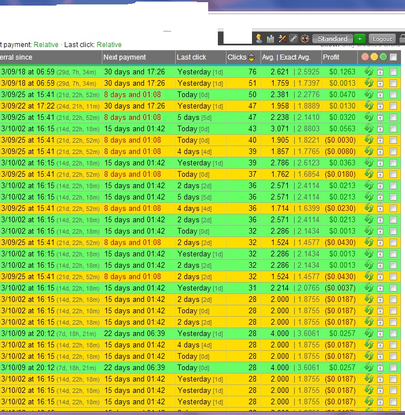Tick the checkbox on the 51 clicks row
Image resolution: width=405 pixels, height=415 pixels.
tap(393, 83)
